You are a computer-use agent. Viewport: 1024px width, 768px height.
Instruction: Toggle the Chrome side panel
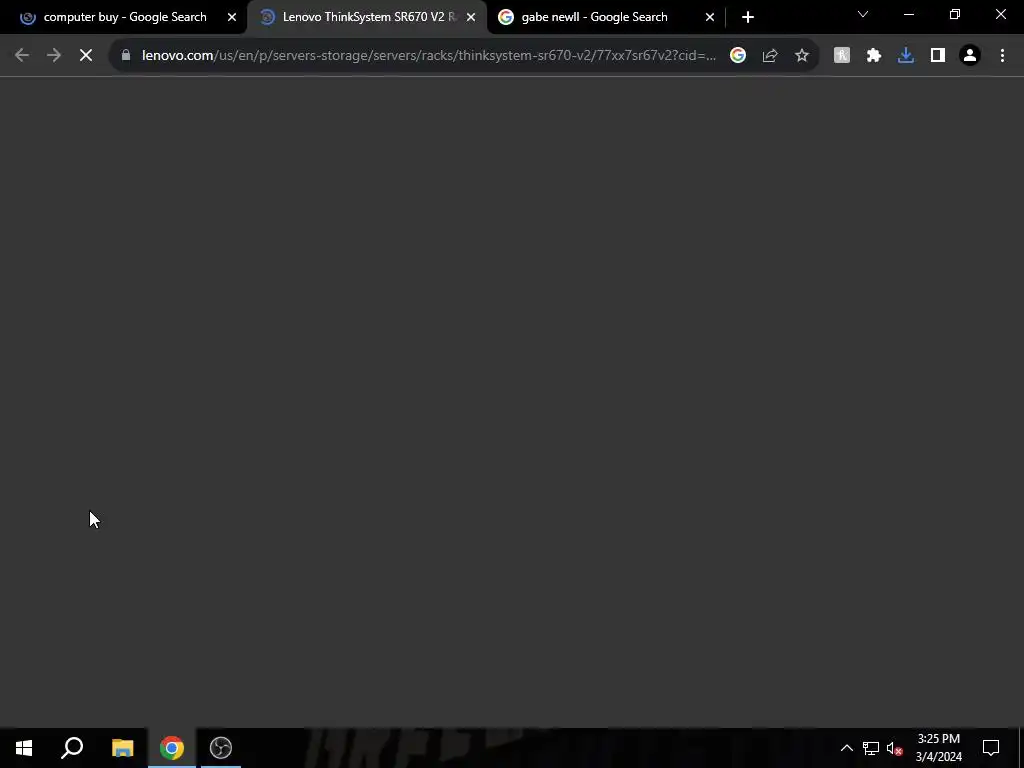click(938, 56)
